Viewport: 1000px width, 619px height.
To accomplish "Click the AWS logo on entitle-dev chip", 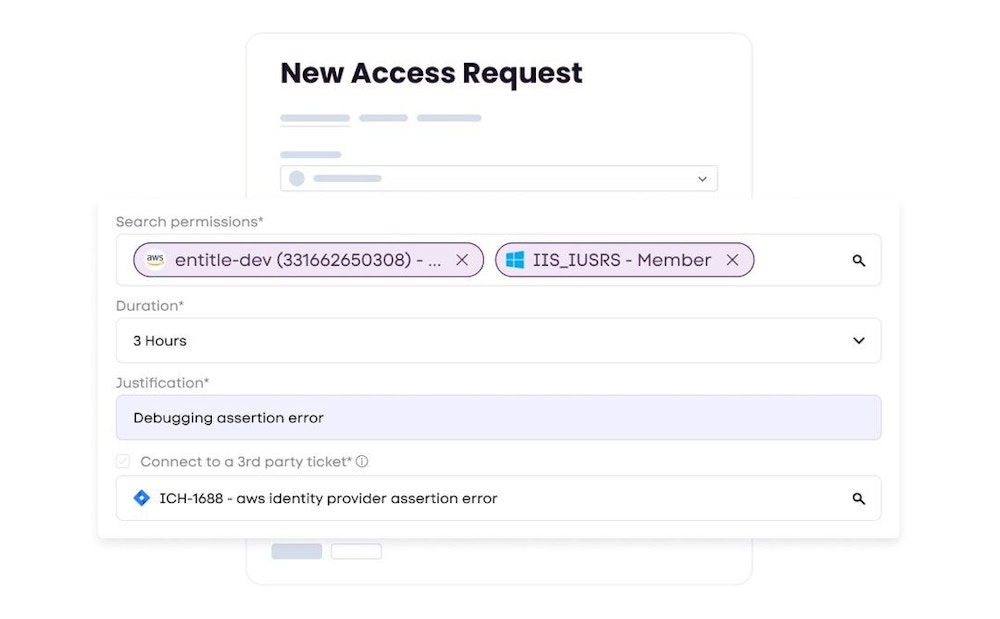I will point(155,260).
